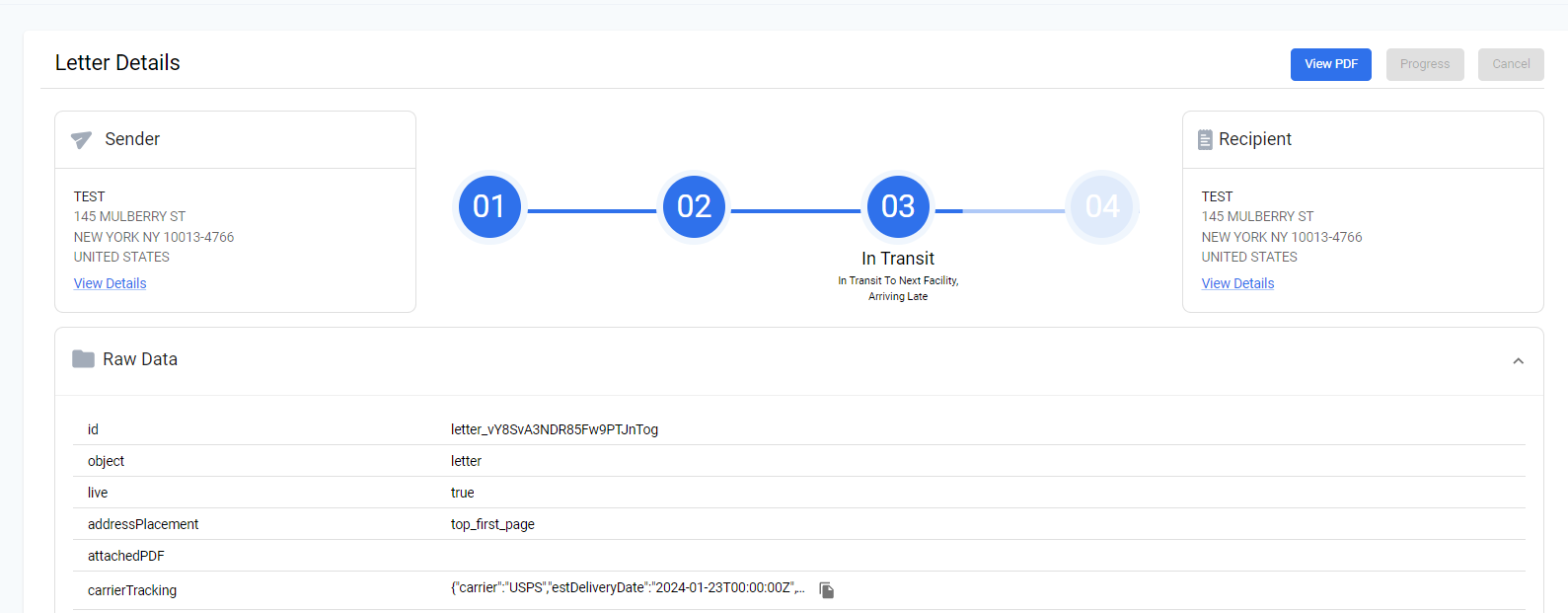Viewport: 1568px width, 613px height.
Task: Click the step 03 In Transit circle
Action: [x=898, y=206]
